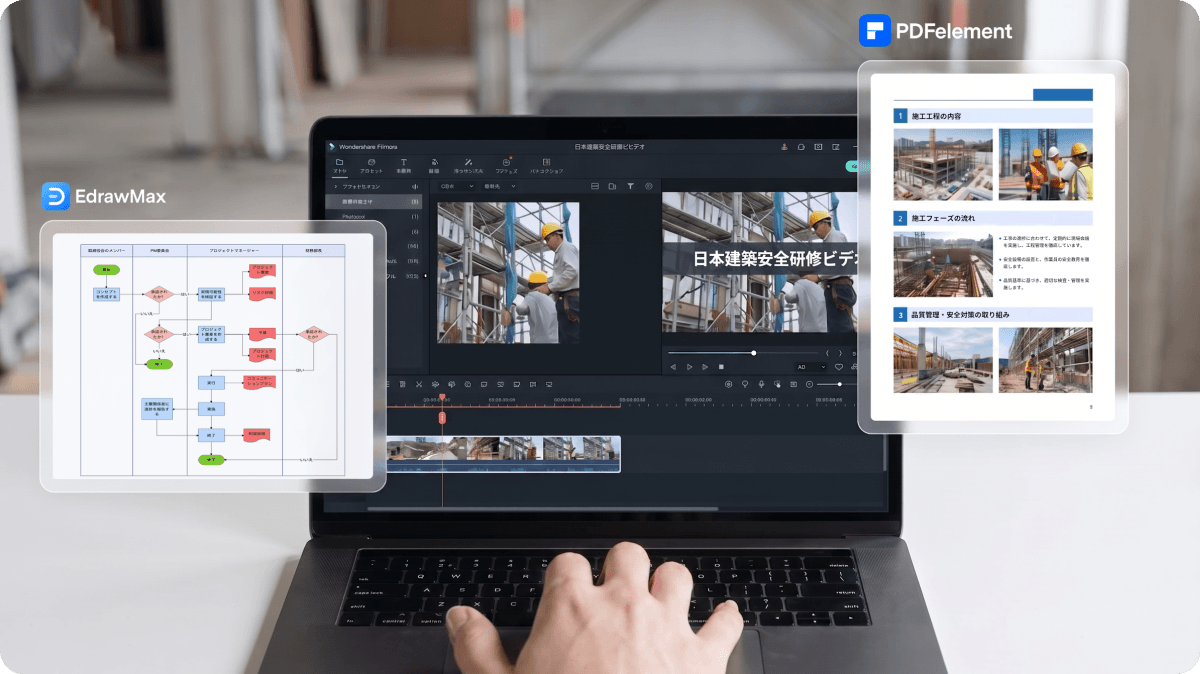Image resolution: width=1200 pixels, height=674 pixels.
Task: Click the right-column decision diamond in the flowchart
Action: (313, 333)
